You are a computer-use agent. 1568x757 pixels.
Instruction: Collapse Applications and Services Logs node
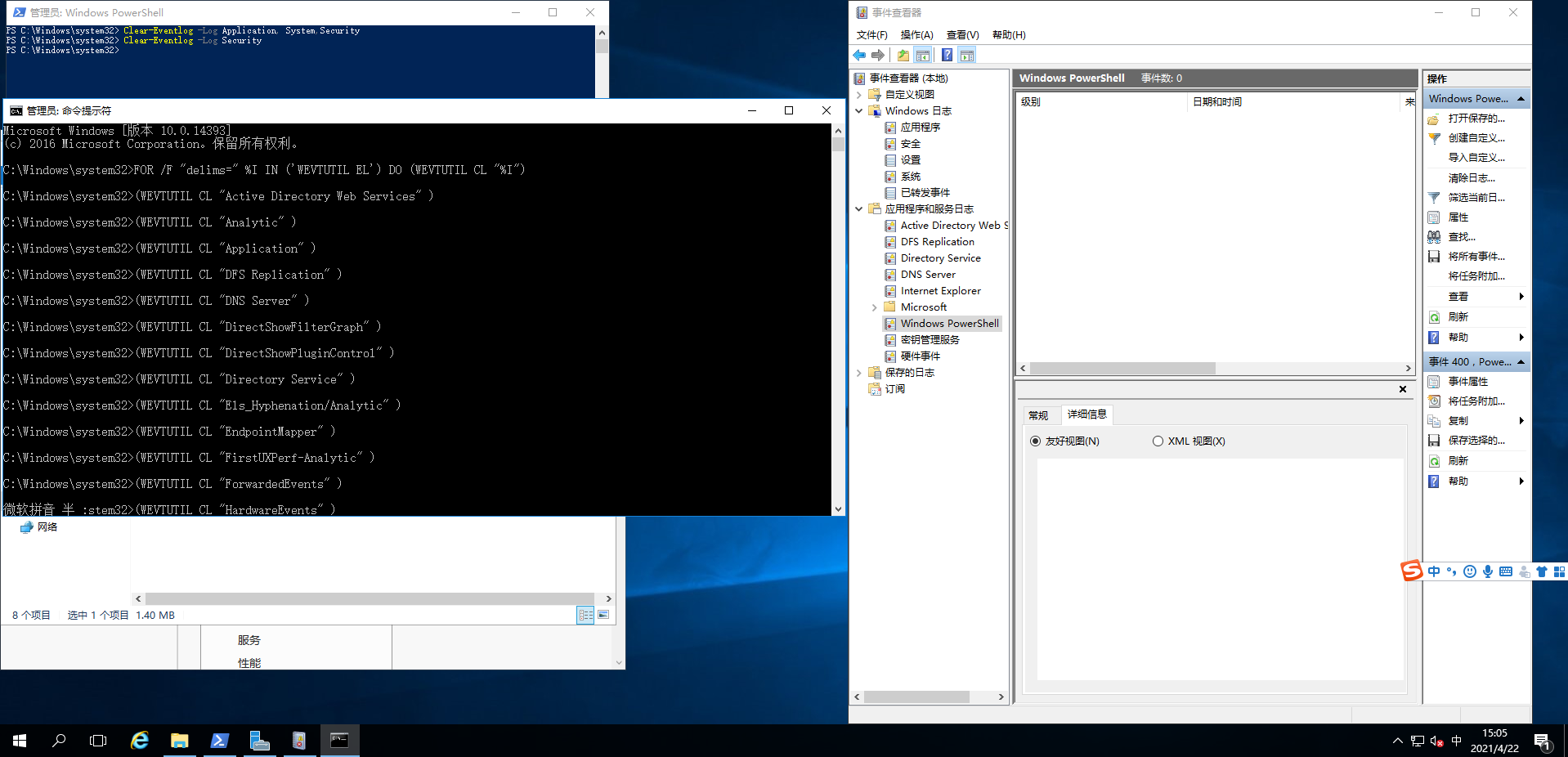coord(859,209)
